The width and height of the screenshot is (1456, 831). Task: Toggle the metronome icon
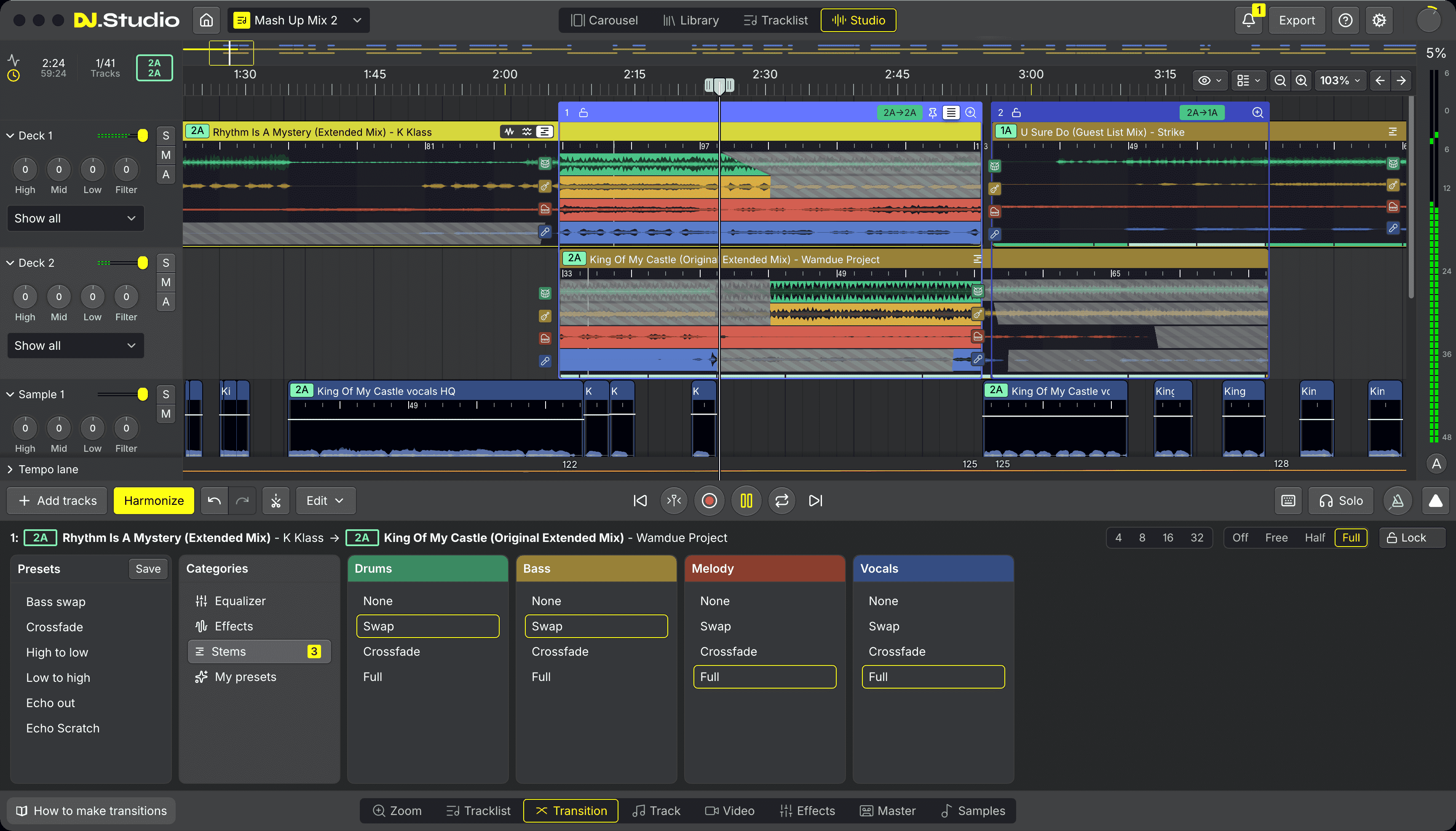coord(1397,501)
